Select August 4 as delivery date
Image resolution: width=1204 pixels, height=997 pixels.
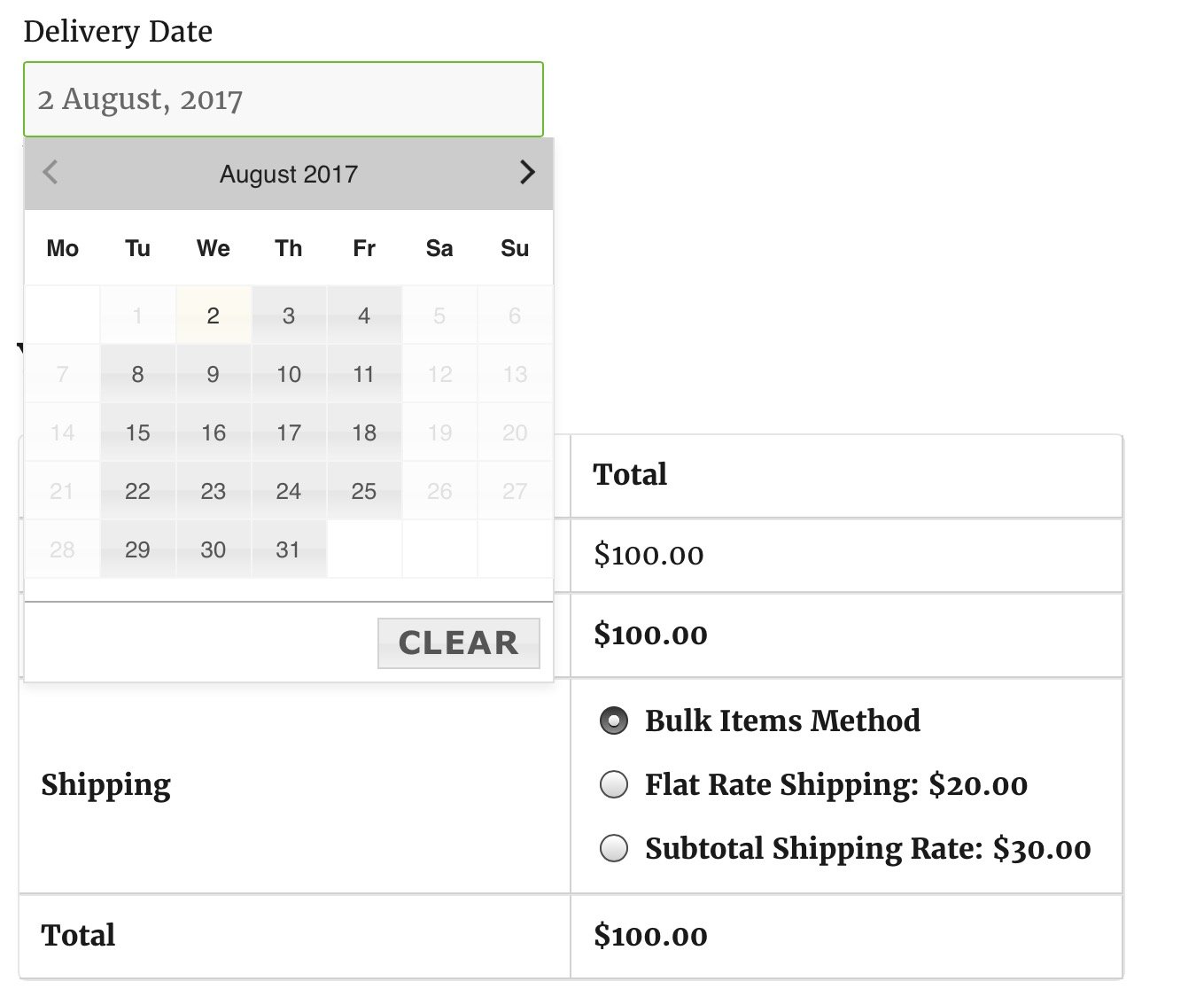click(364, 315)
